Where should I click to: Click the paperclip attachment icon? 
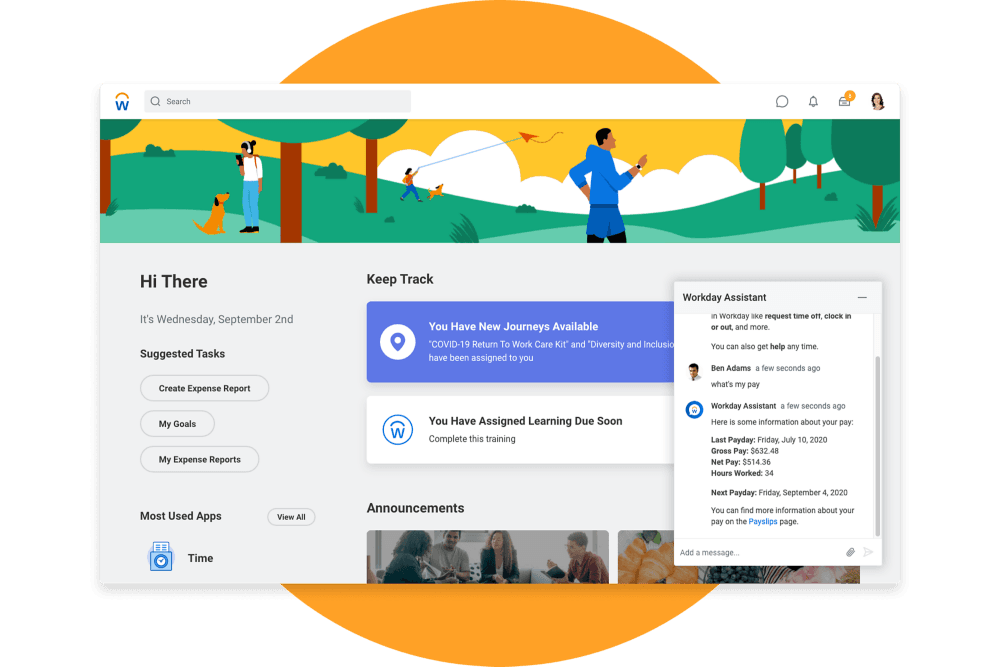click(850, 552)
